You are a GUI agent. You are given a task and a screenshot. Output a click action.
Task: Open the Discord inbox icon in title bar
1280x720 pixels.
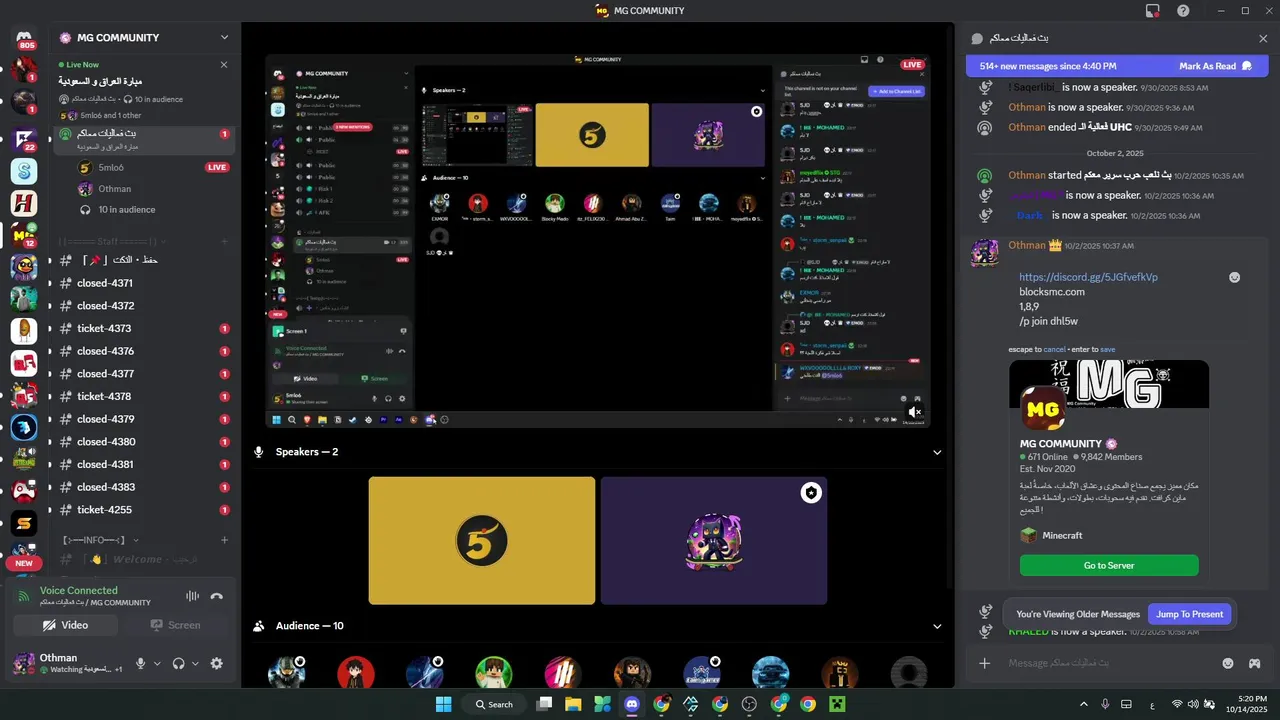(x=1153, y=11)
